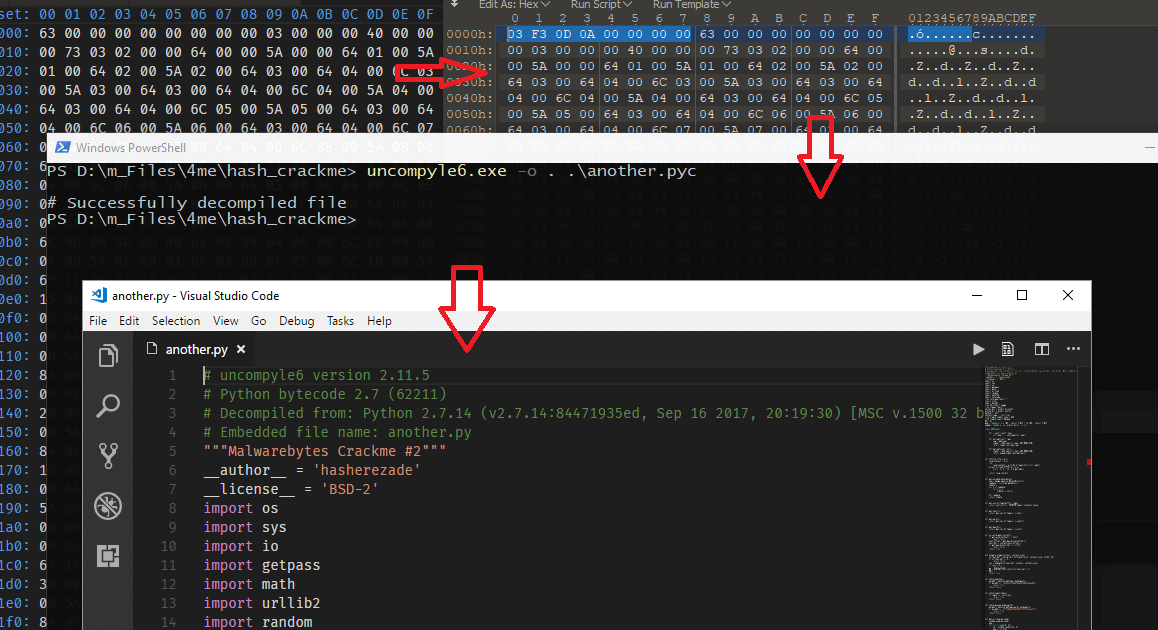Open the Go menu
Viewport: 1158px width, 630px height.
(x=258, y=321)
